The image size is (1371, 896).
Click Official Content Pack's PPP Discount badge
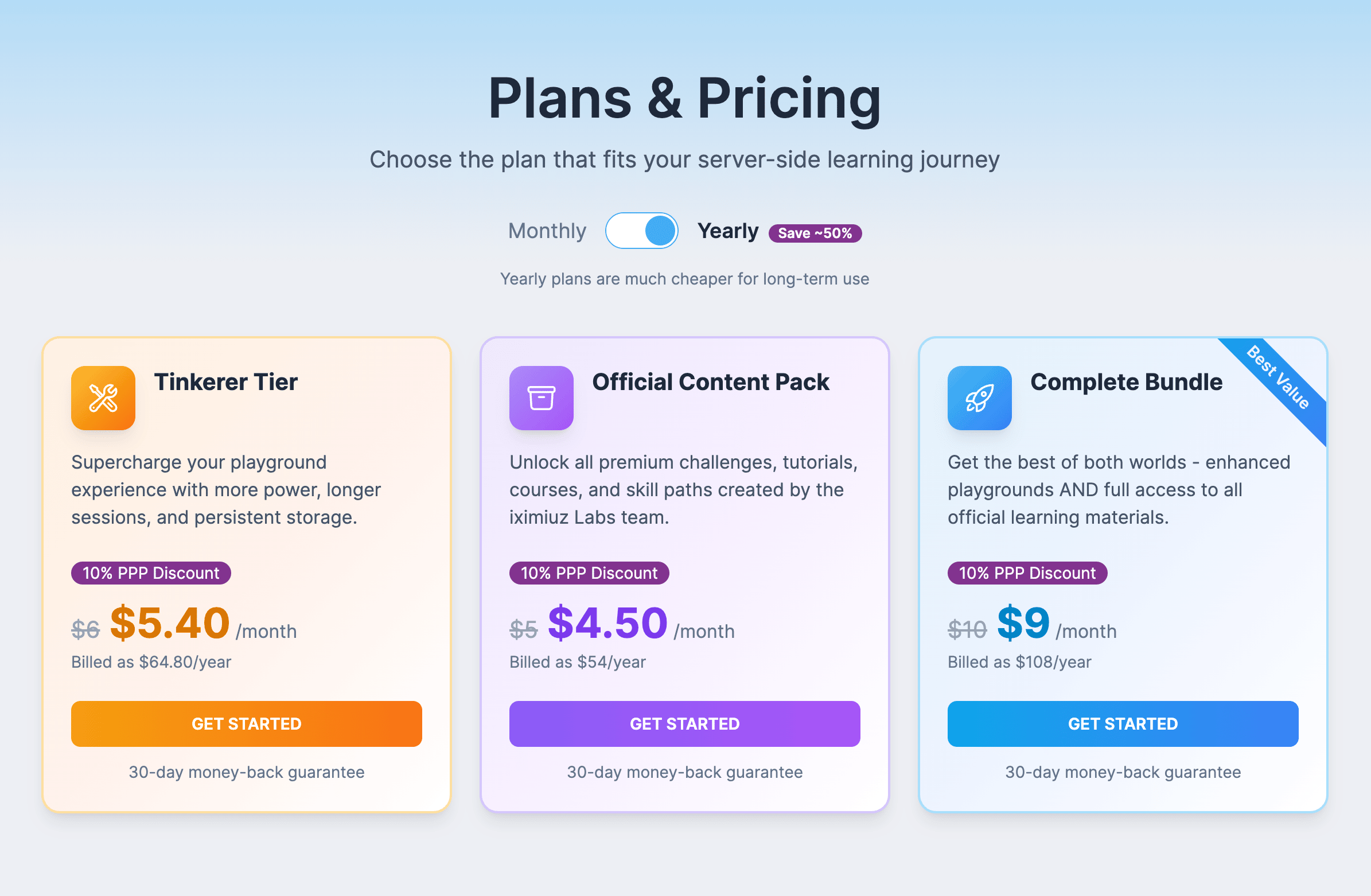click(589, 572)
